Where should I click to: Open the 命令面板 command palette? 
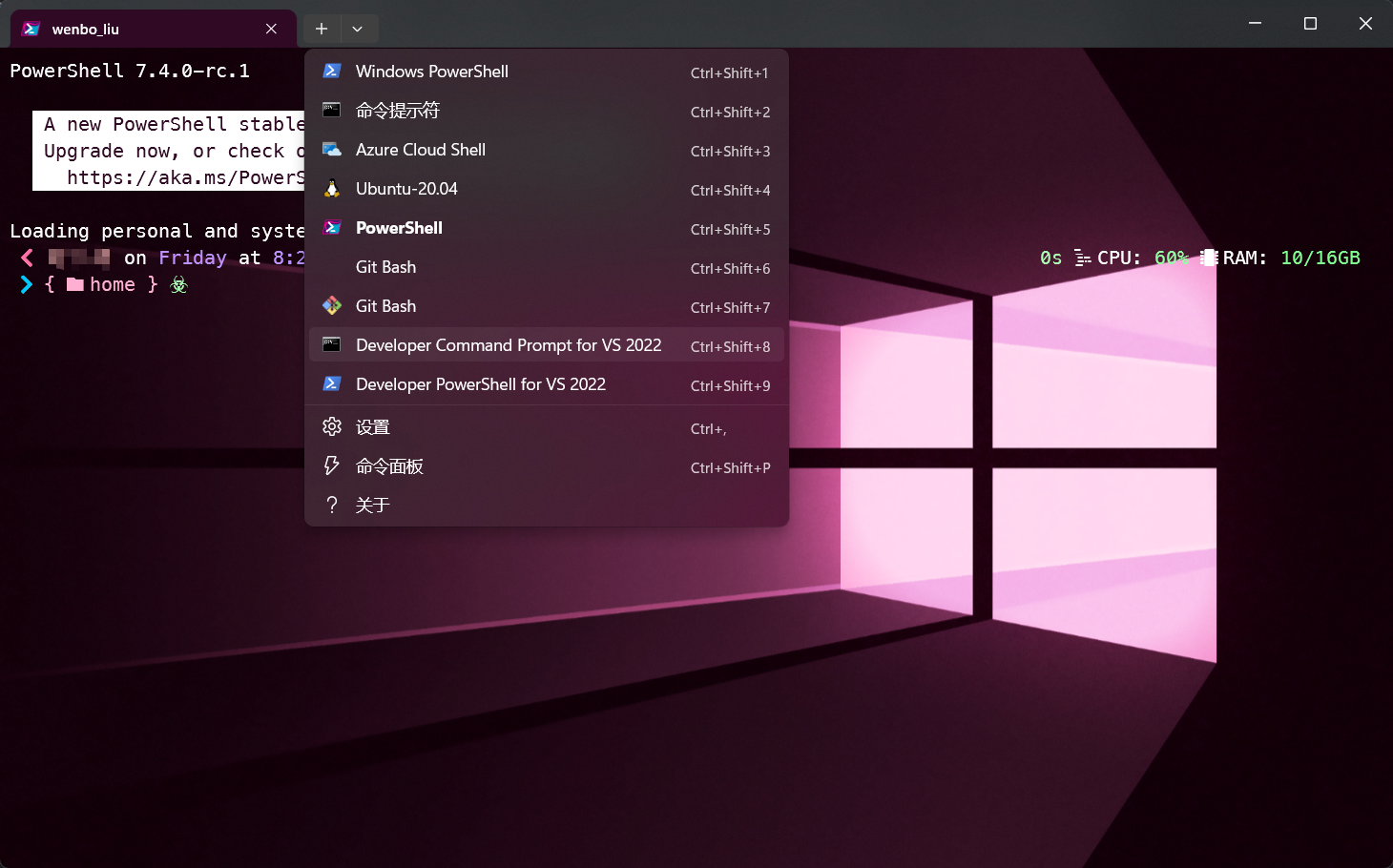[547, 466]
